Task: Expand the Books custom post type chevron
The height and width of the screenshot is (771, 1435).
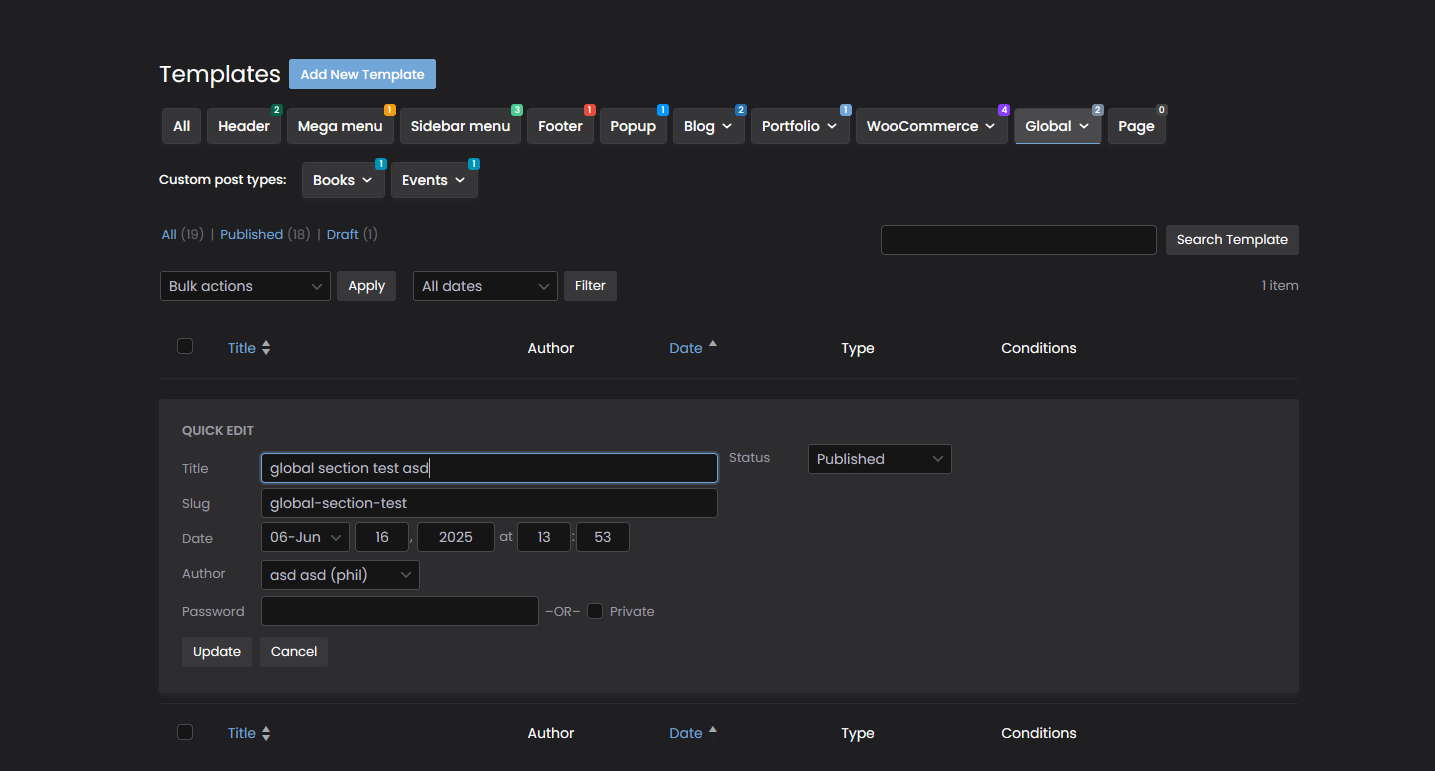Action: (x=367, y=180)
